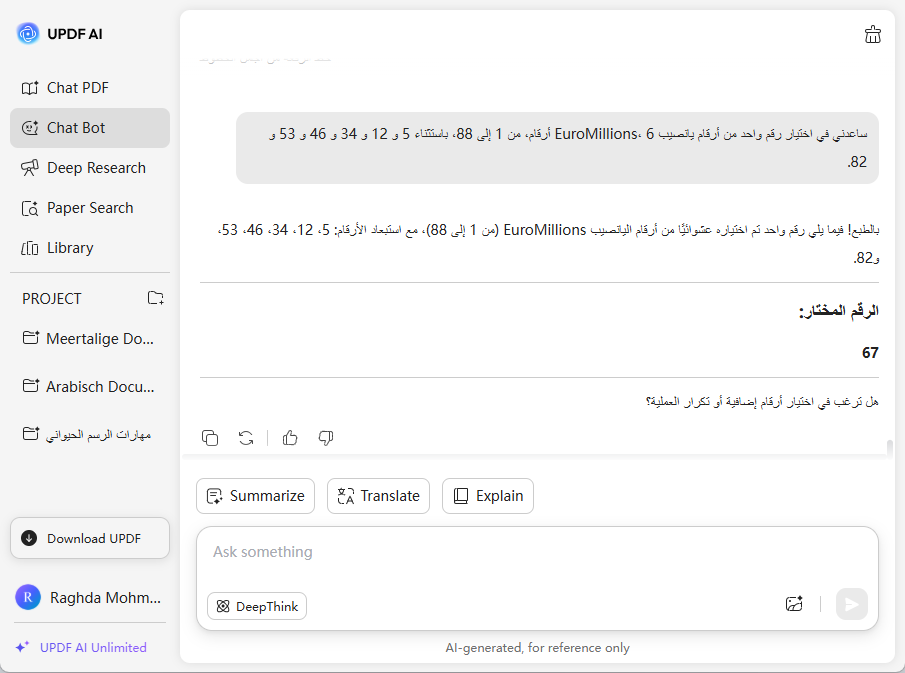Clear chat with the broom icon
This screenshot has width=905, height=673.
click(x=873, y=35)
